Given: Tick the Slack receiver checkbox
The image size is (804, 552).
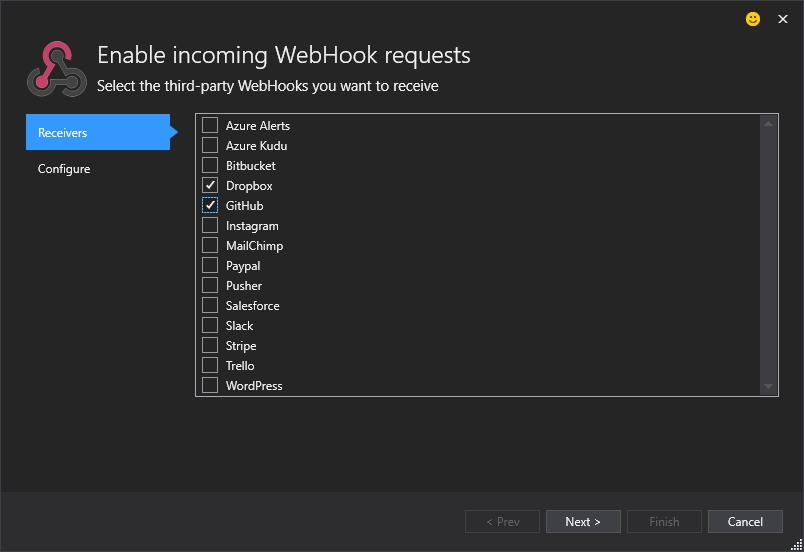Looking at the screenshot, I should (210, 326).
